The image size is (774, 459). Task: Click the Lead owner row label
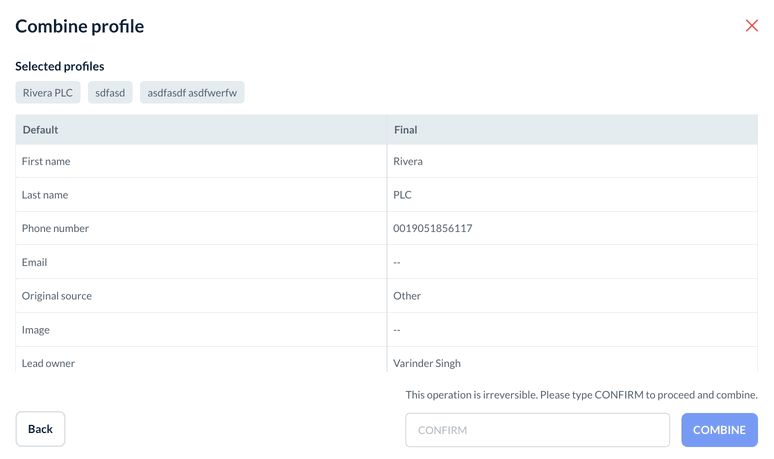(x=48, y=363)
